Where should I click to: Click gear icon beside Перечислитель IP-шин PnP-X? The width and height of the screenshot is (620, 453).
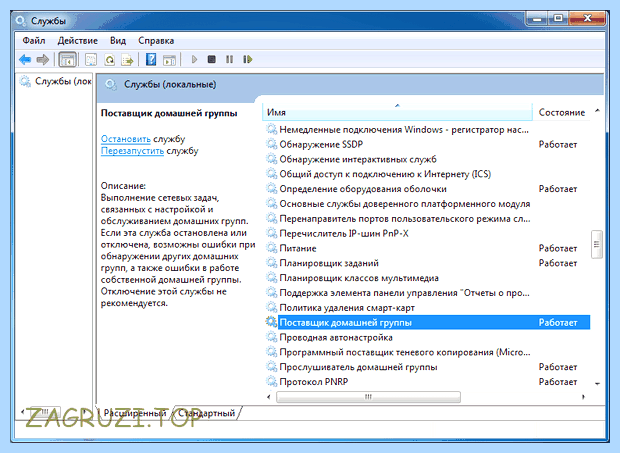click(271, 233)
